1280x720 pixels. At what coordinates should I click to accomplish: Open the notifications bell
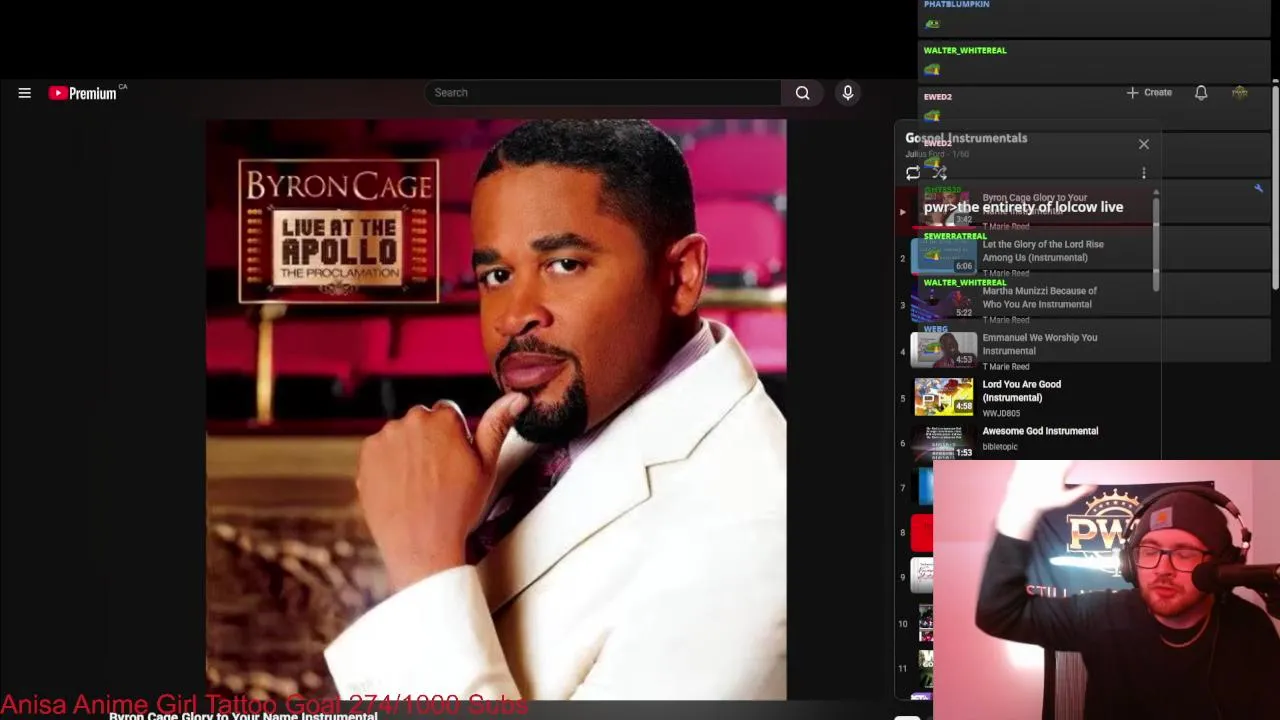click(x=1201, y=92)
